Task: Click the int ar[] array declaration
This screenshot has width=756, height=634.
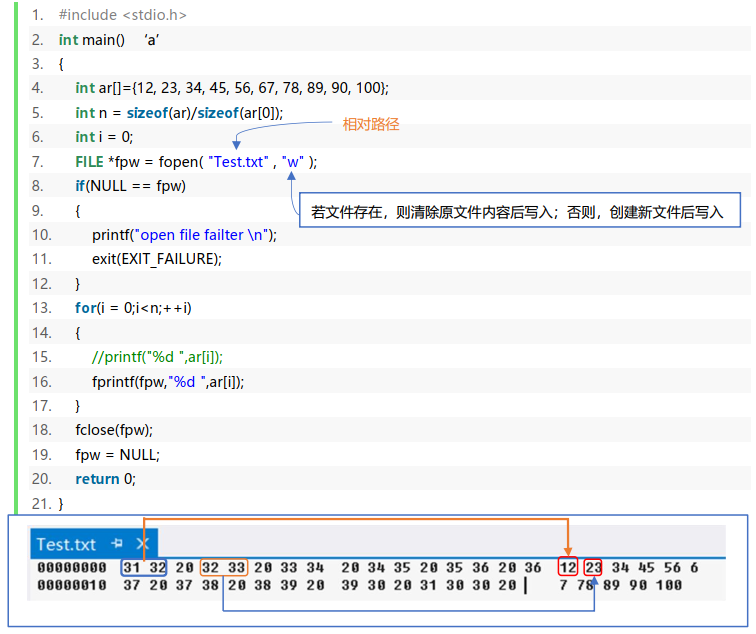Action: [232, 88]
